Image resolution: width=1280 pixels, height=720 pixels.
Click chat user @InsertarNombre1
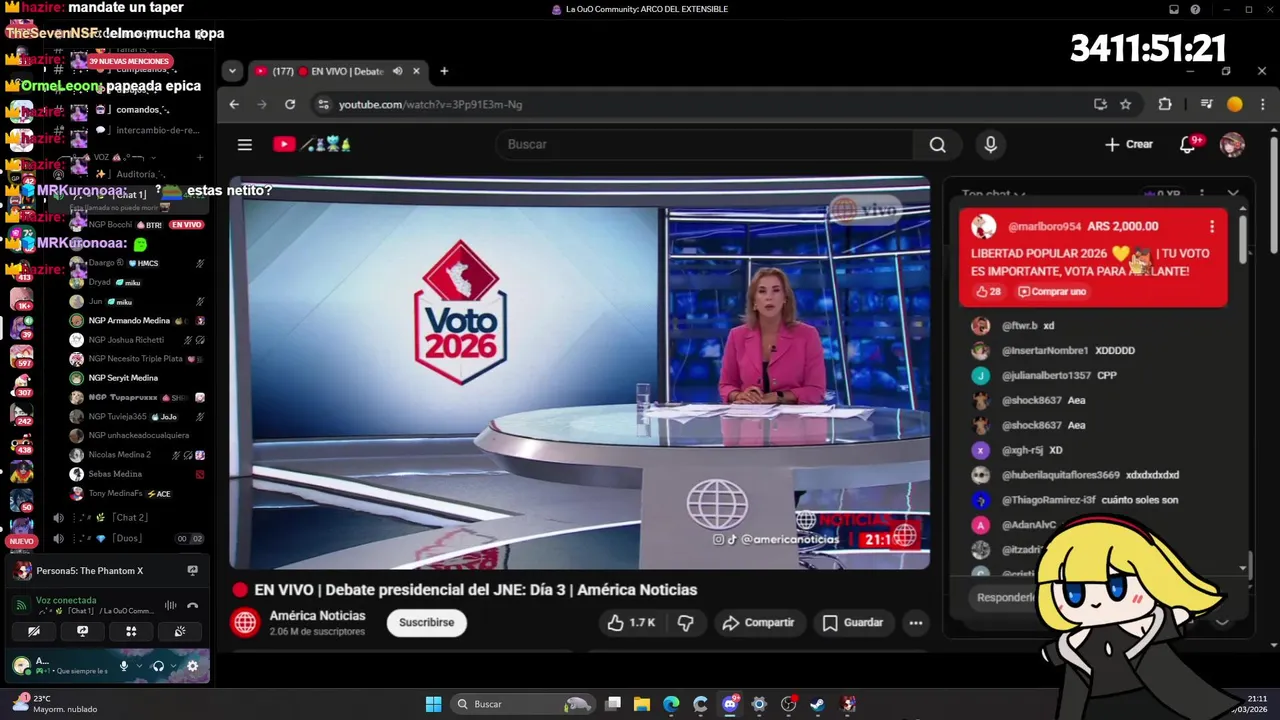click(x=1045, y=351)
